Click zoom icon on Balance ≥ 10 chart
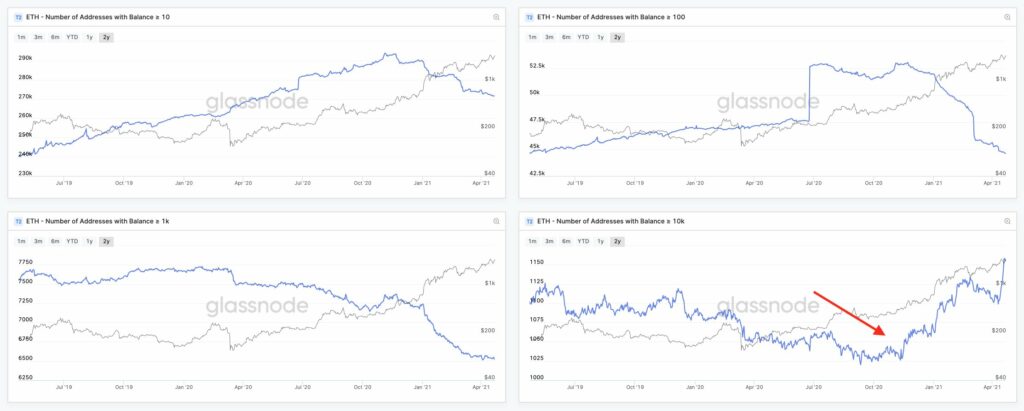 (x=496, y=18)
